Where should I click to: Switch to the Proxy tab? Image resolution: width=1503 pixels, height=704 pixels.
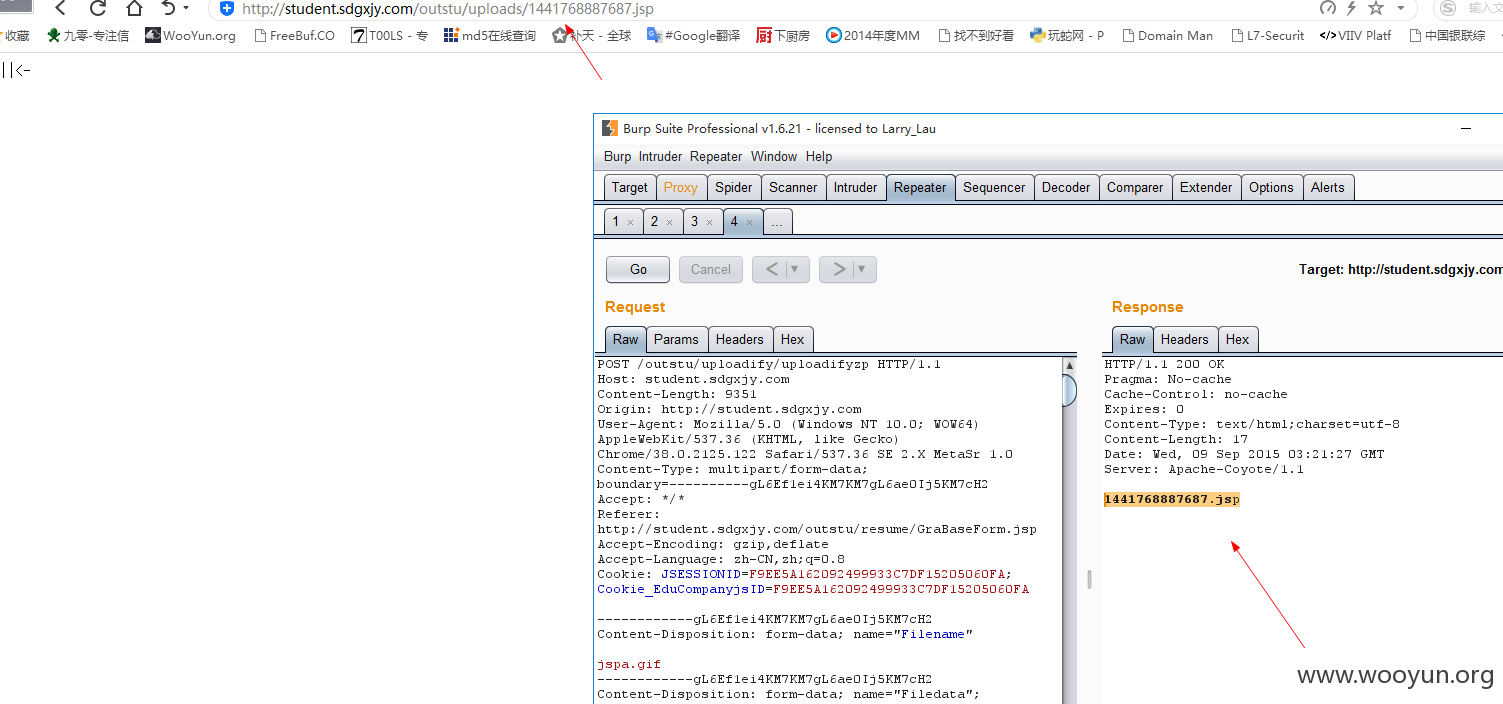[681, 187]
